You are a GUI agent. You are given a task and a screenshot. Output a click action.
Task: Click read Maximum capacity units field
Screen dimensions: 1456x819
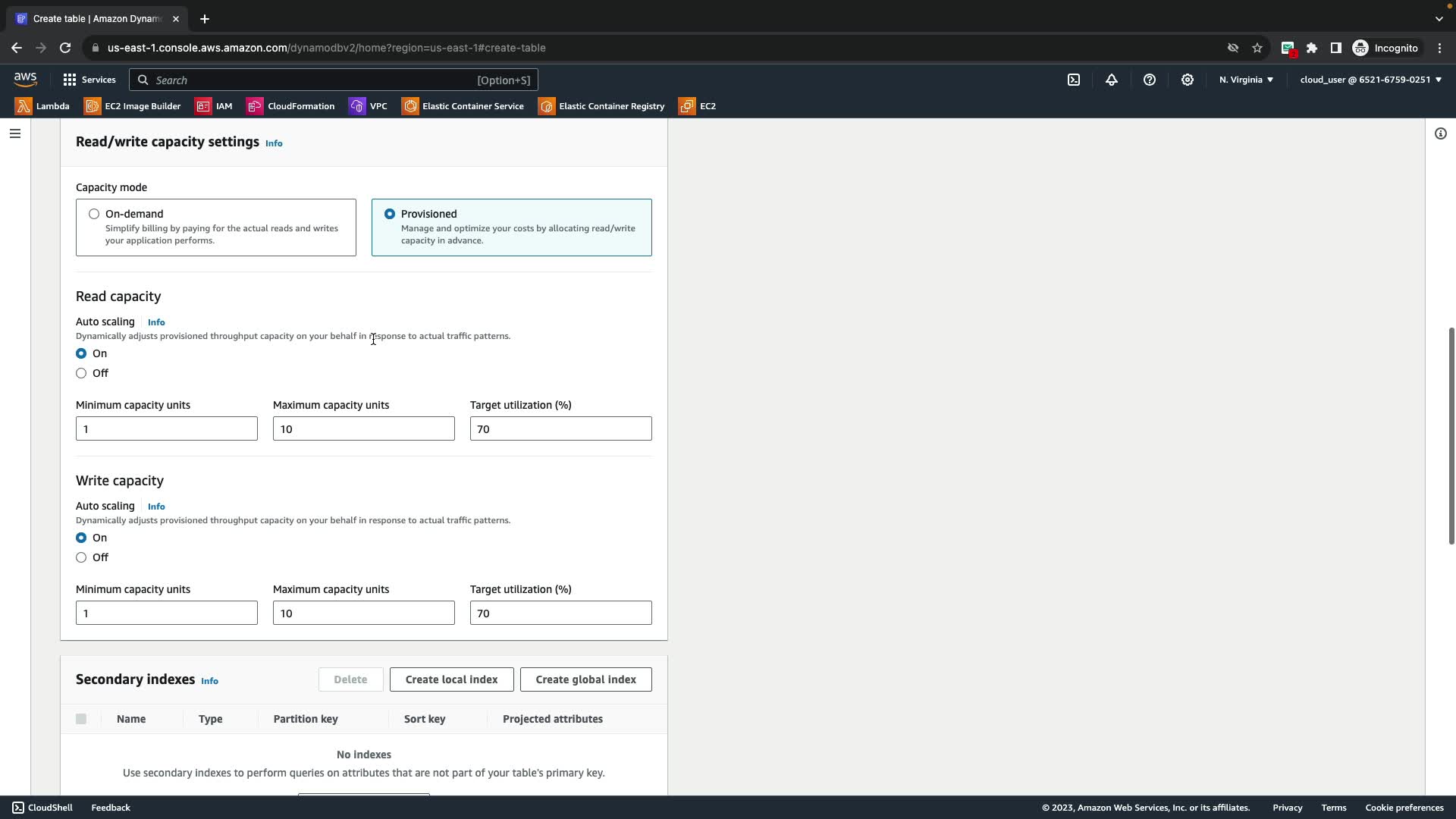tap(363, 428)
